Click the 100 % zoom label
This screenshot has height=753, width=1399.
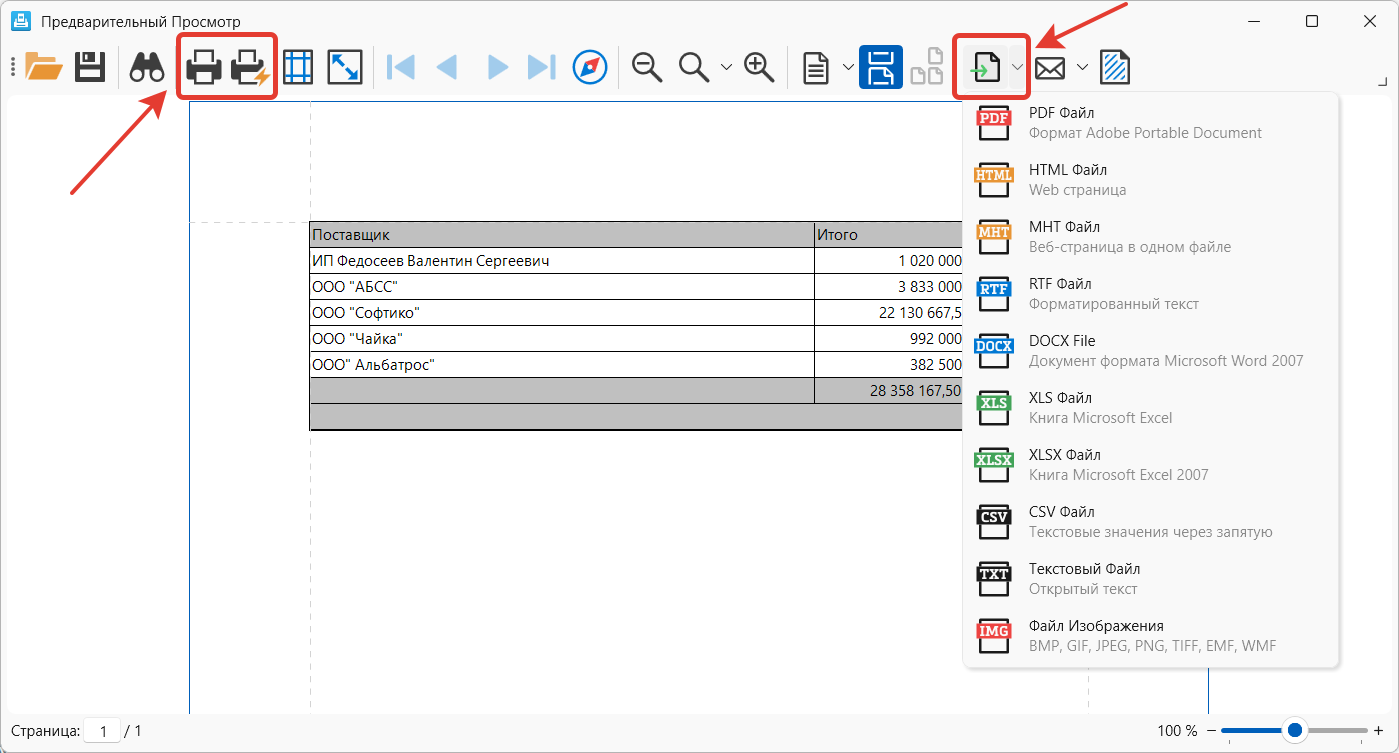coord(1177,731)
